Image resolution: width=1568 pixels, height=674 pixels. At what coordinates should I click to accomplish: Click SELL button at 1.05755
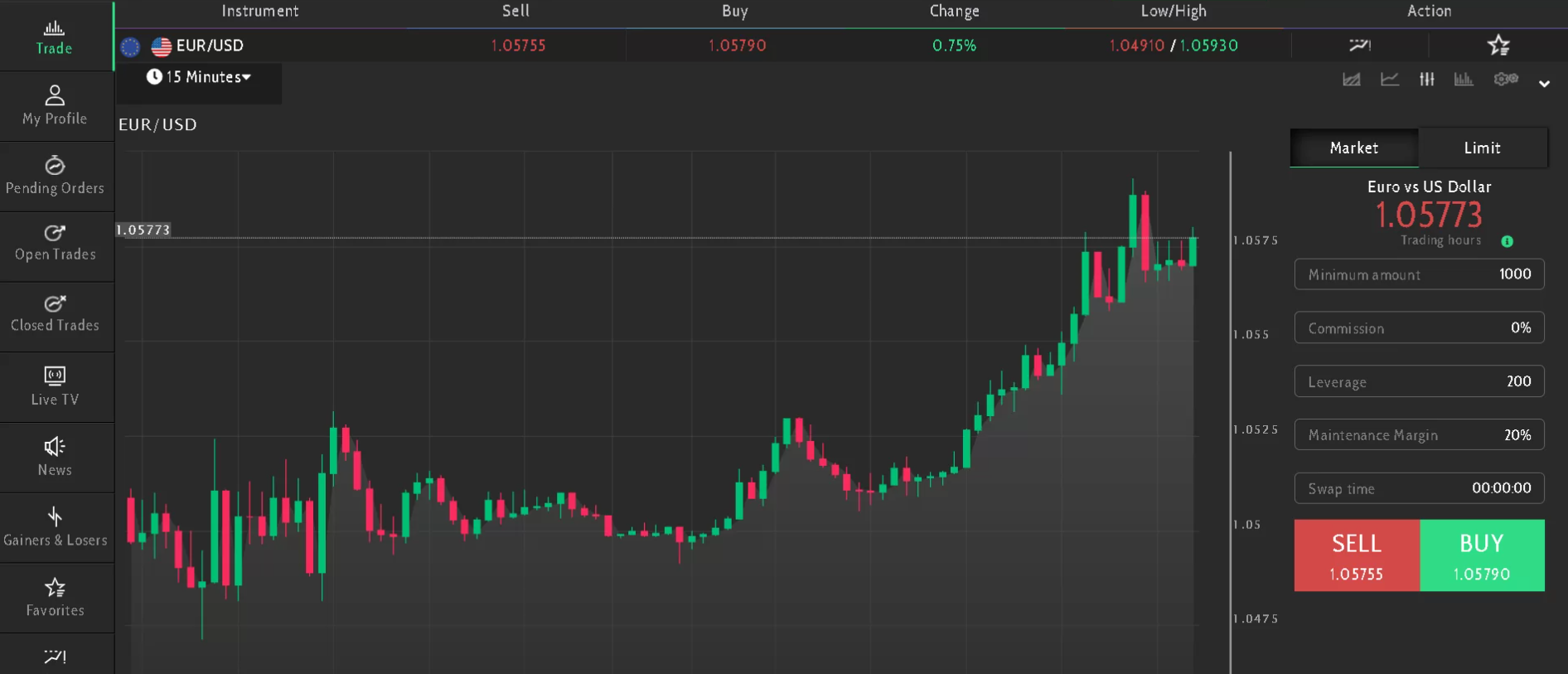point(1357,555)
